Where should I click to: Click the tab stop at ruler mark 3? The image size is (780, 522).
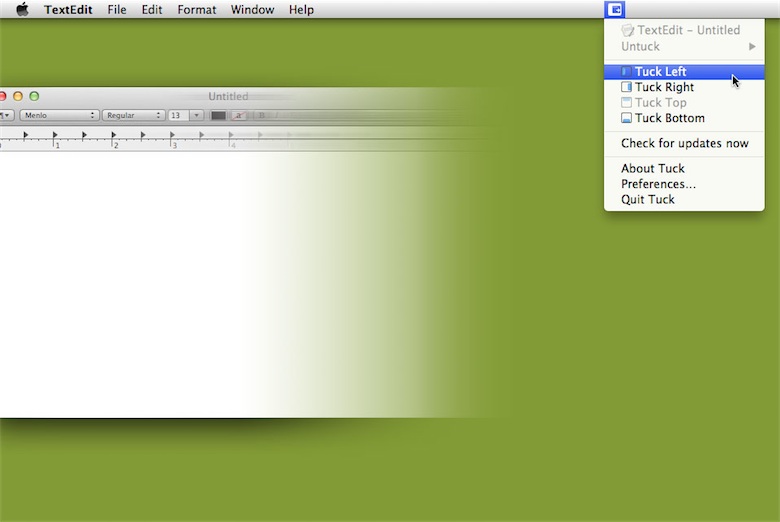tap(172, 135)
